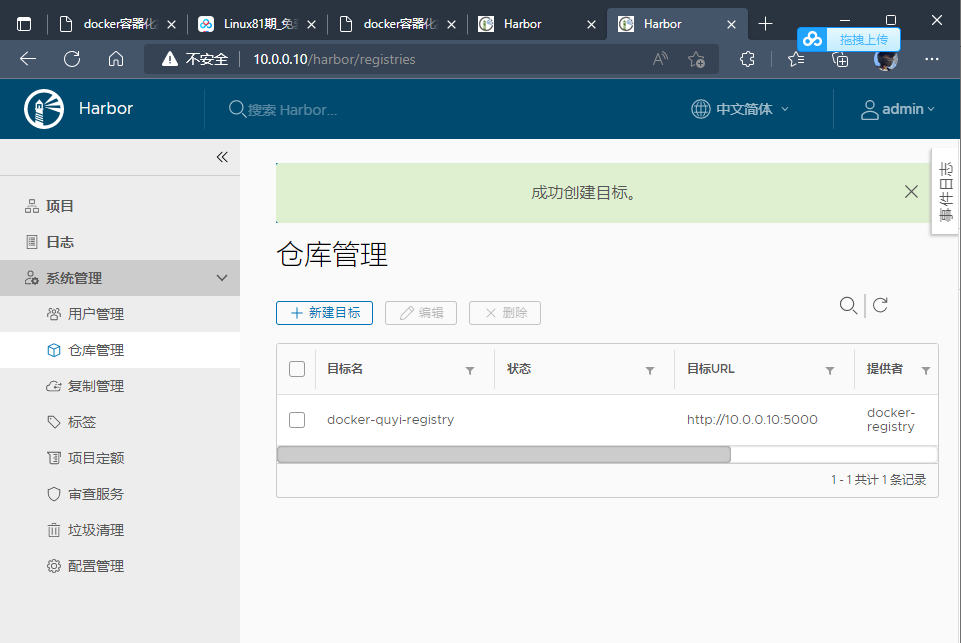Click the docker-registry provider cell
Image resolution: width=961 pixels, height=643 pixels.
pos(891,420)
